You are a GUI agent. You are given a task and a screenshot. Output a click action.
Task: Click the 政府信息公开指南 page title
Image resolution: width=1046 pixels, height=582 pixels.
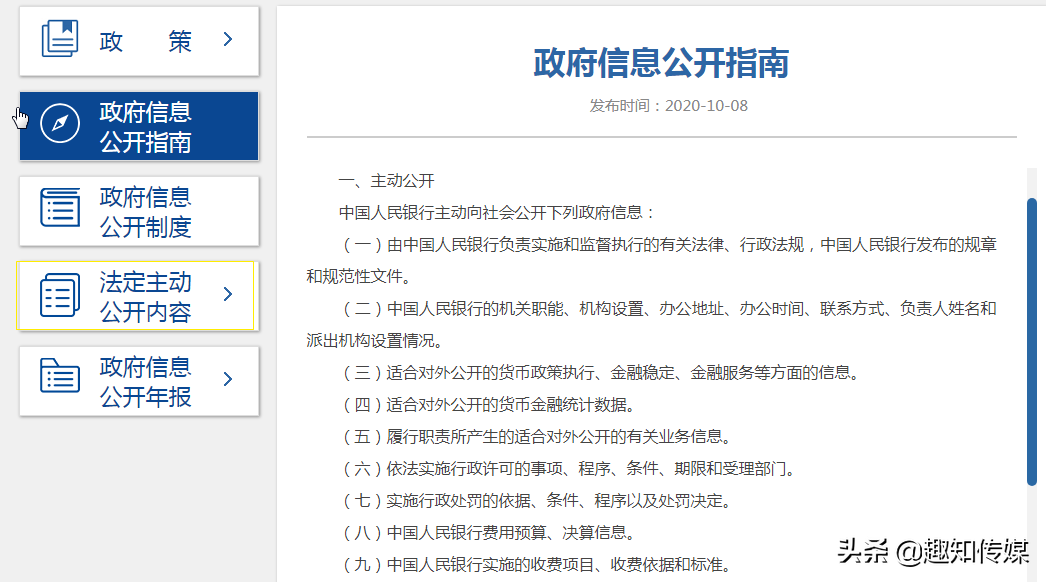pos(661,64)
